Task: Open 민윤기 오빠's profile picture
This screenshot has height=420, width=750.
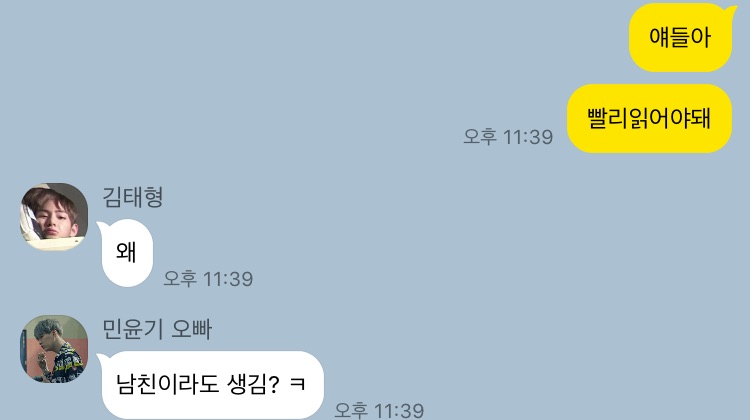Action: click(54, 349)
